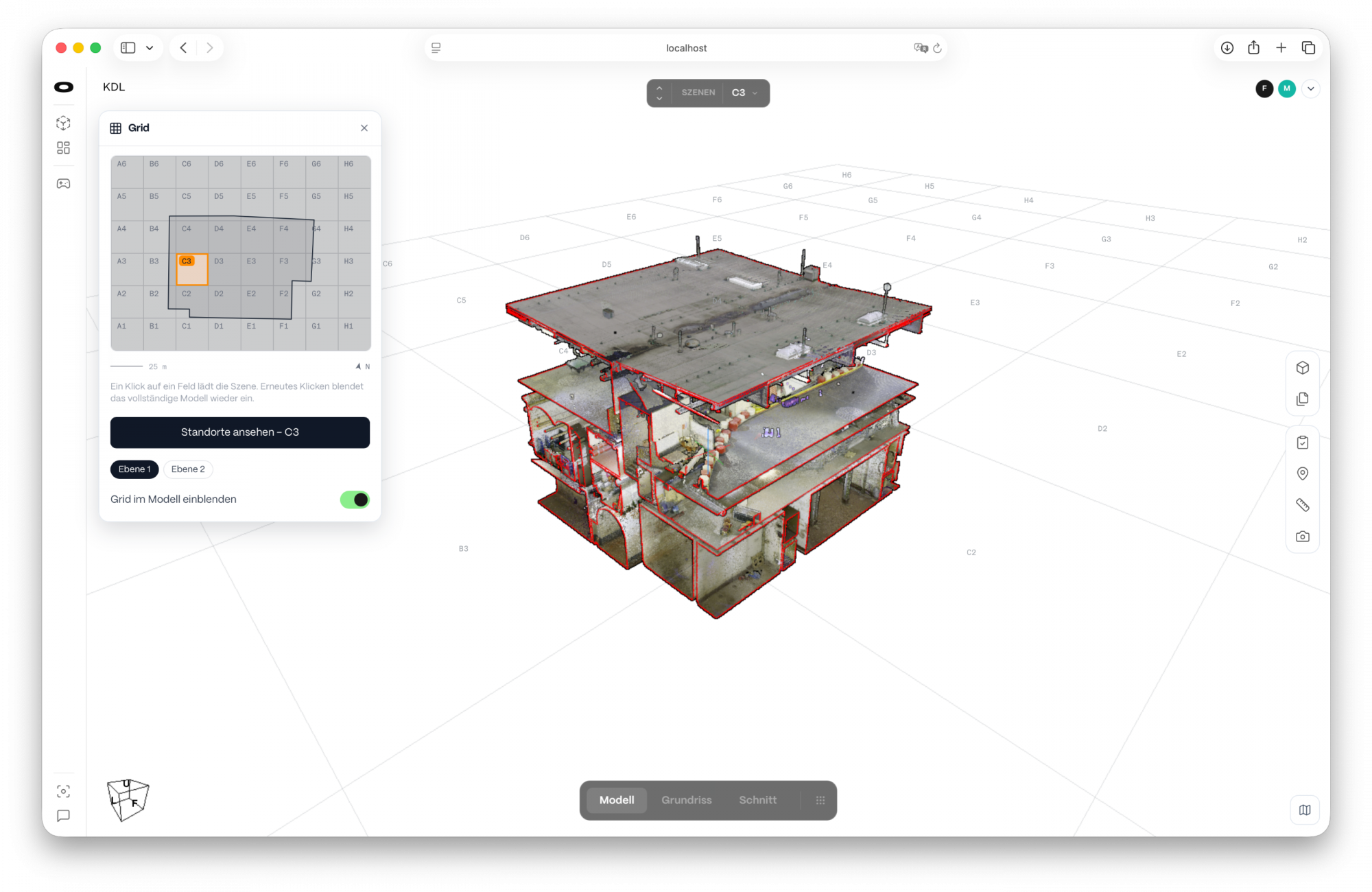Click the localhost address bar
Screen dimensions: 1372x892
[686, 48]
